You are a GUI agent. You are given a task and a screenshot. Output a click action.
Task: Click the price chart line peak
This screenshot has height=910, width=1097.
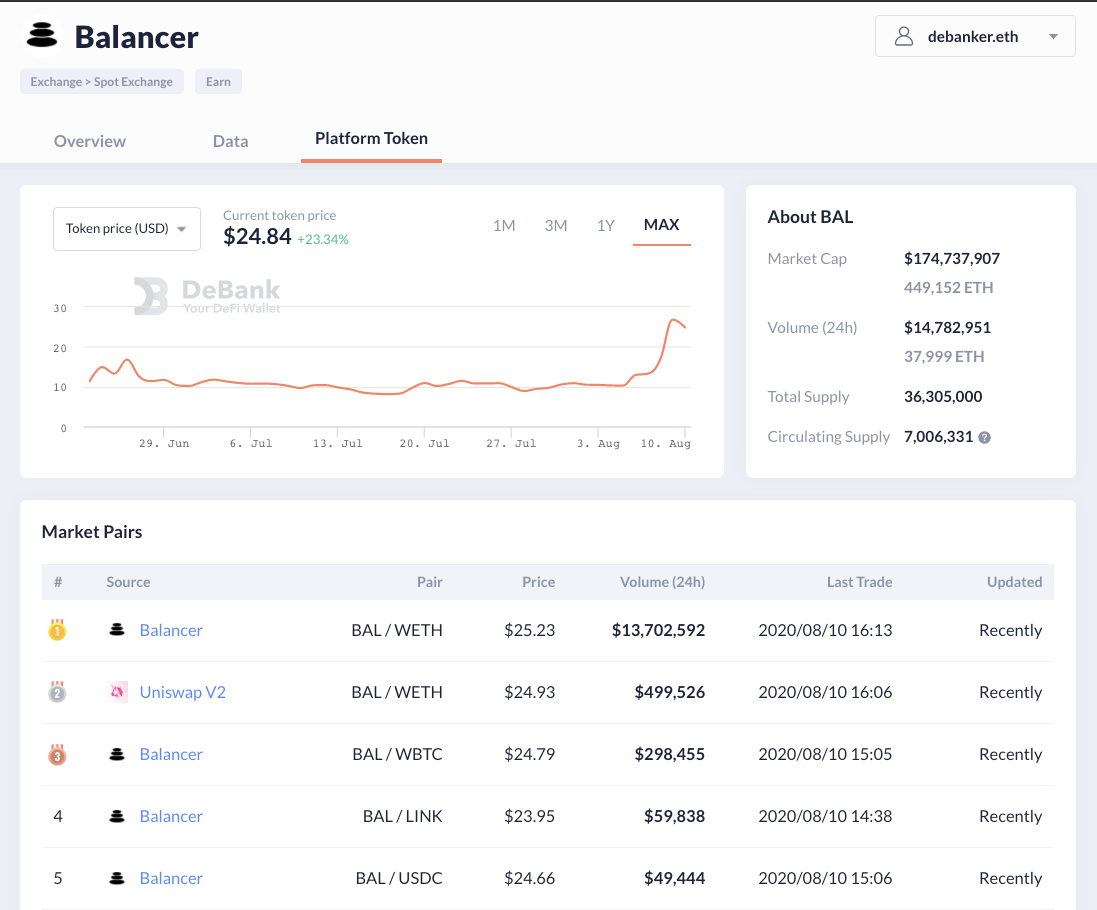tap(673, 320)
